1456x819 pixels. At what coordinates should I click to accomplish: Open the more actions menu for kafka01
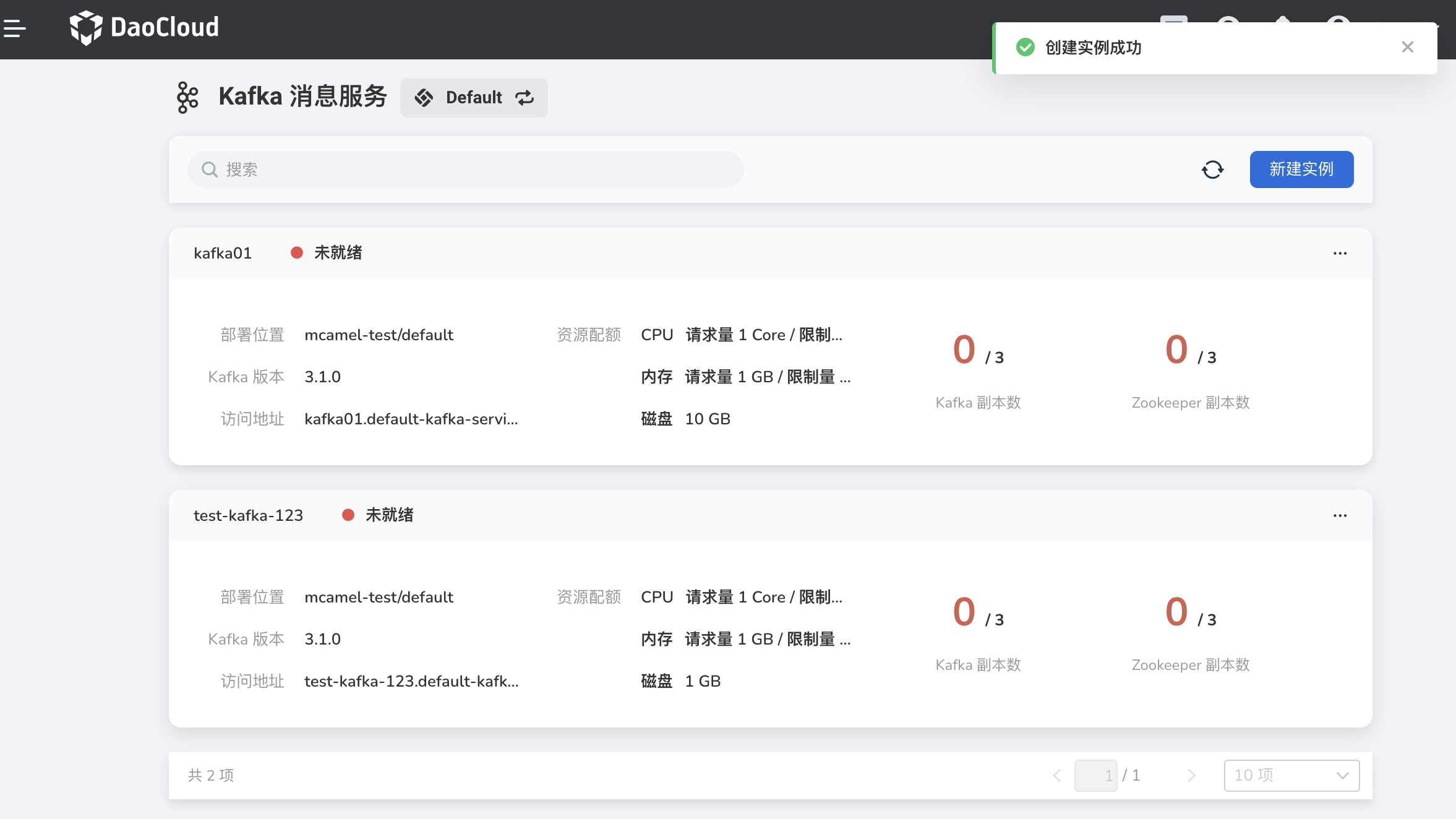(1340, 253)
